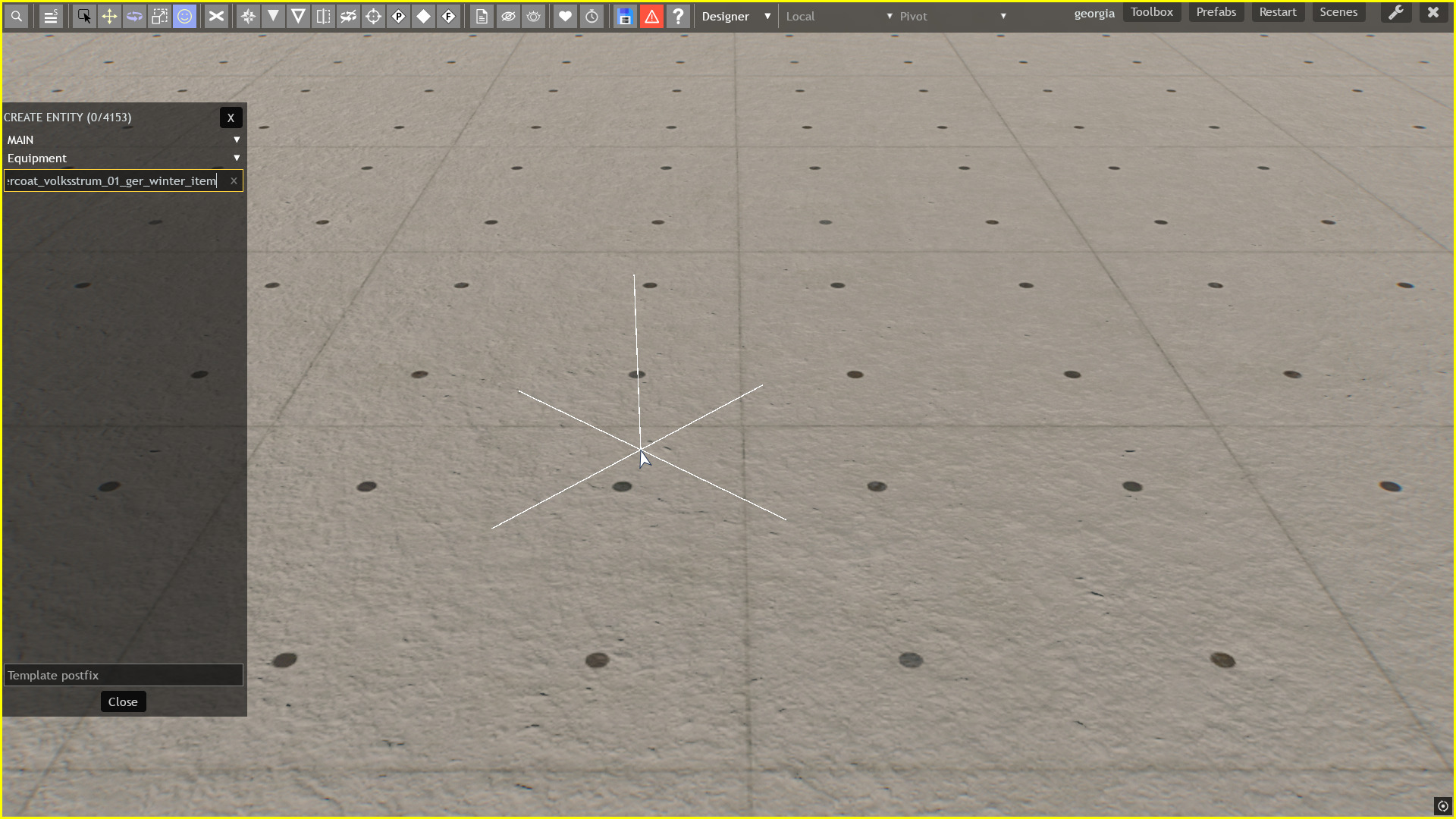This screenshot has height=819, width=1456.
Task: Click the stopwatch timer icon
Action: tap(591, 16)
